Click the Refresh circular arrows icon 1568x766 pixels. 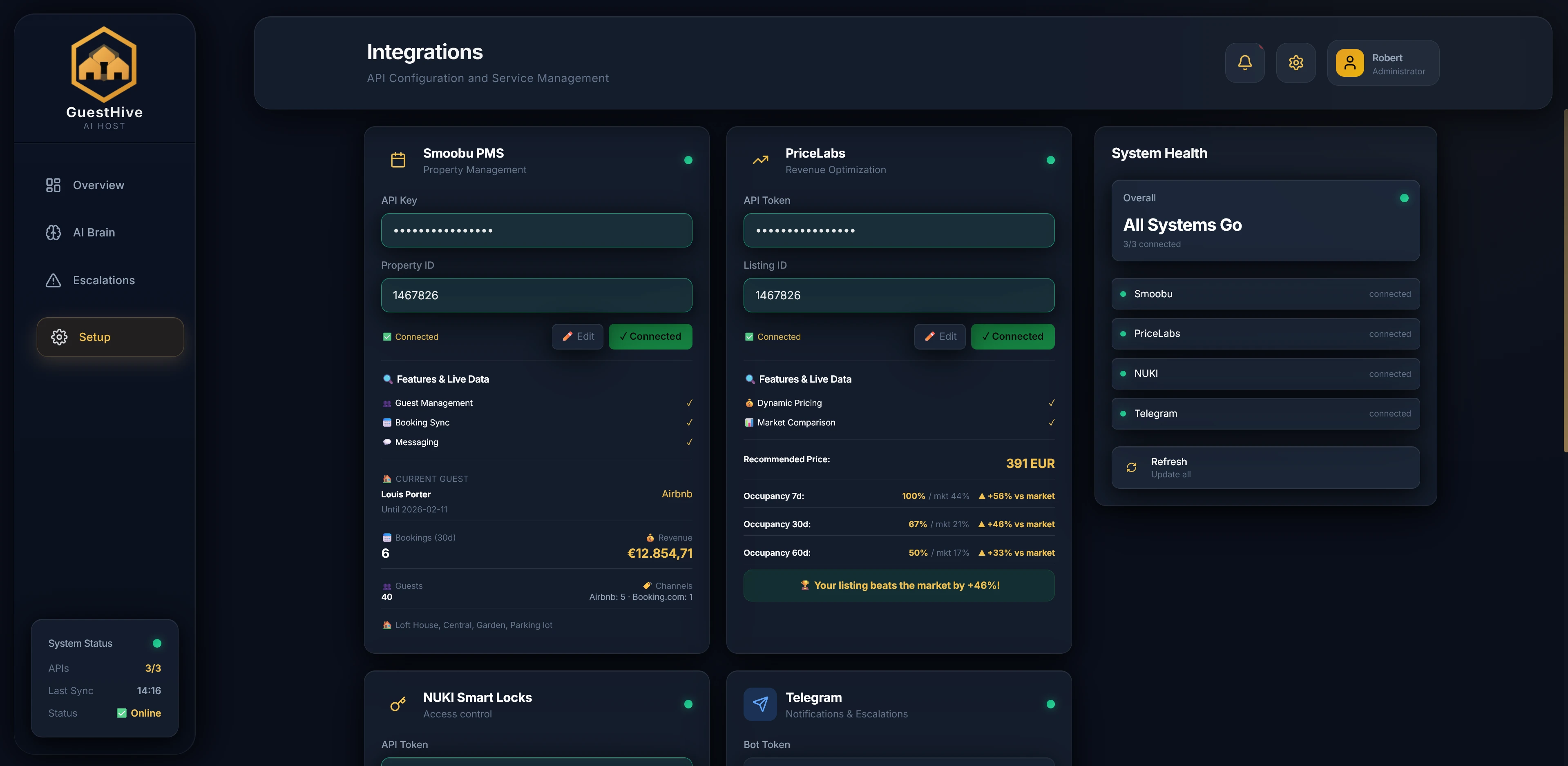click(1132, 467)
